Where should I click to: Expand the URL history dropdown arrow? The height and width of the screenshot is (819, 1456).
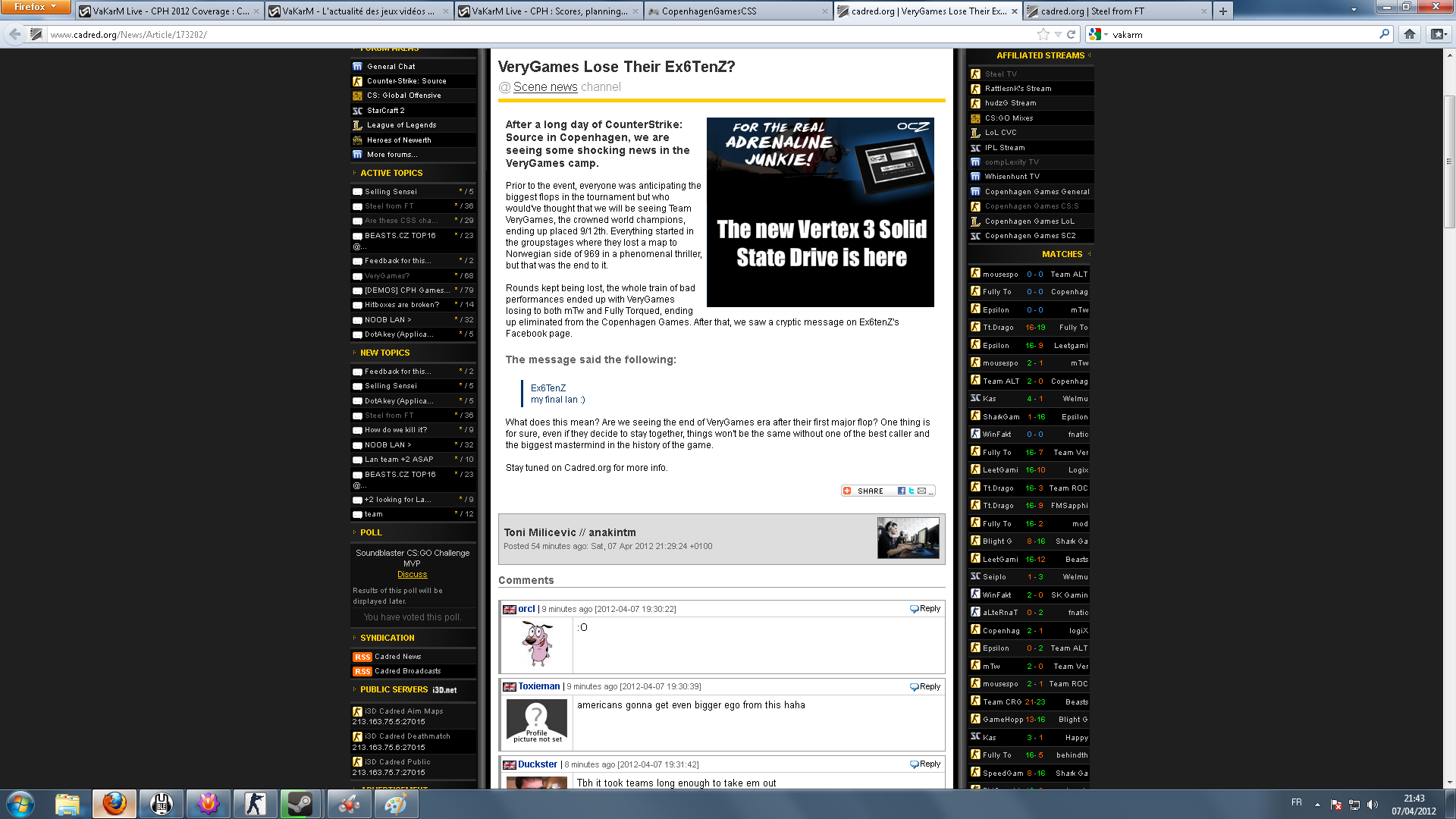pyautogui.click(x=1058, y=35)
